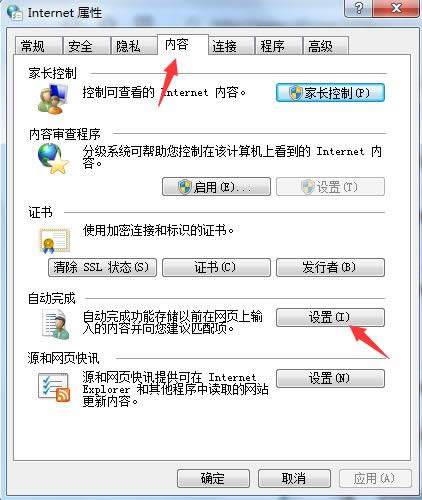Switch to the 常规 tab
Screen dimensions: 422x500
tap(39, 46)
